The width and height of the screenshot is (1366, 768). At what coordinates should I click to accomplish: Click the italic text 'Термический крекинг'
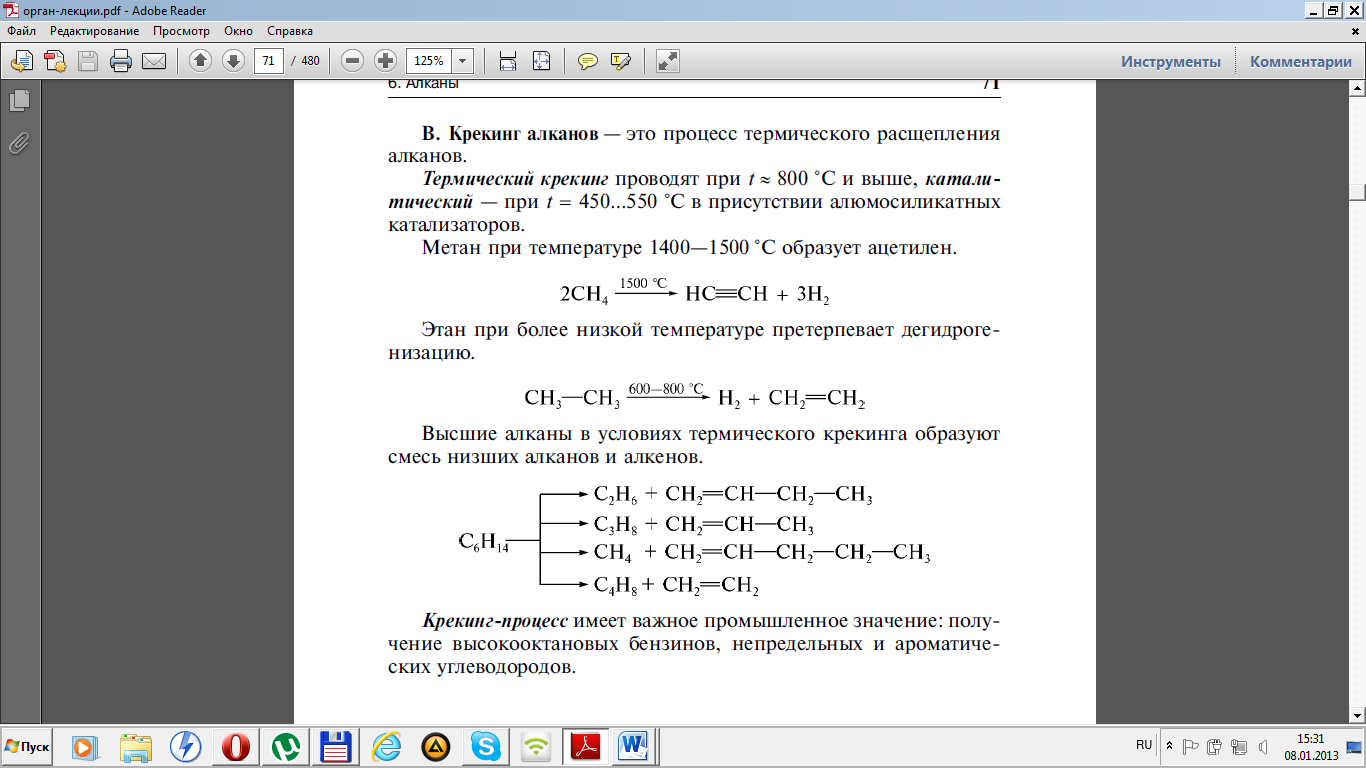(516, 180)
